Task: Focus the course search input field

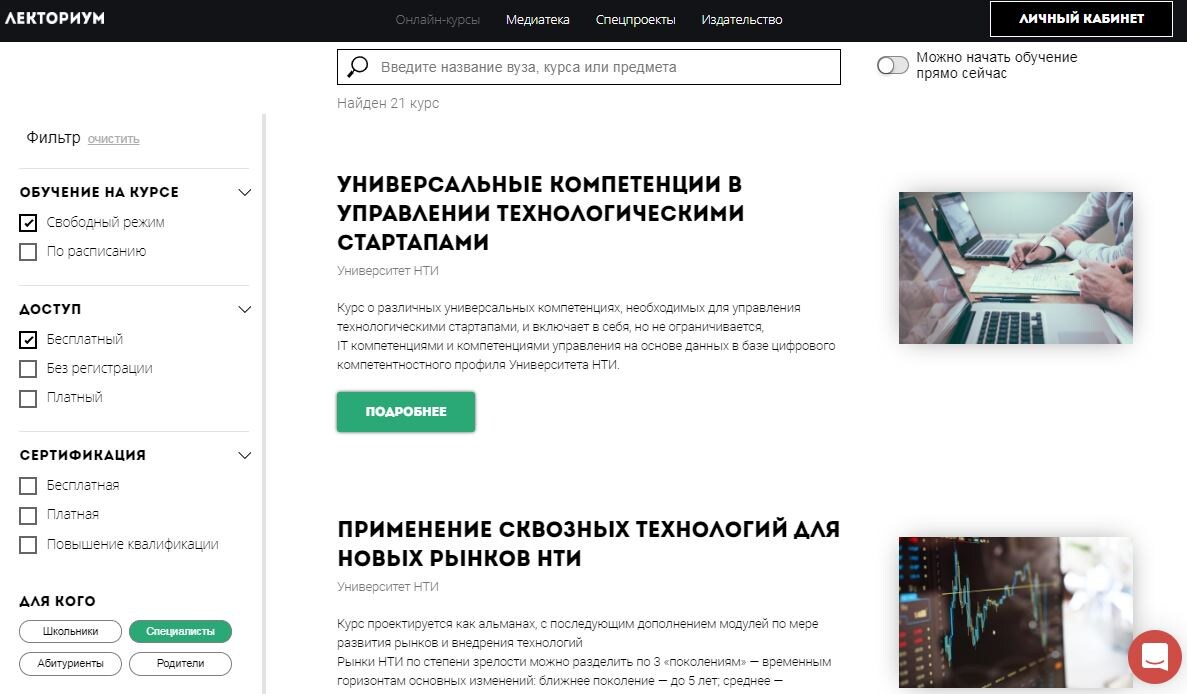Action: (589, 67)
